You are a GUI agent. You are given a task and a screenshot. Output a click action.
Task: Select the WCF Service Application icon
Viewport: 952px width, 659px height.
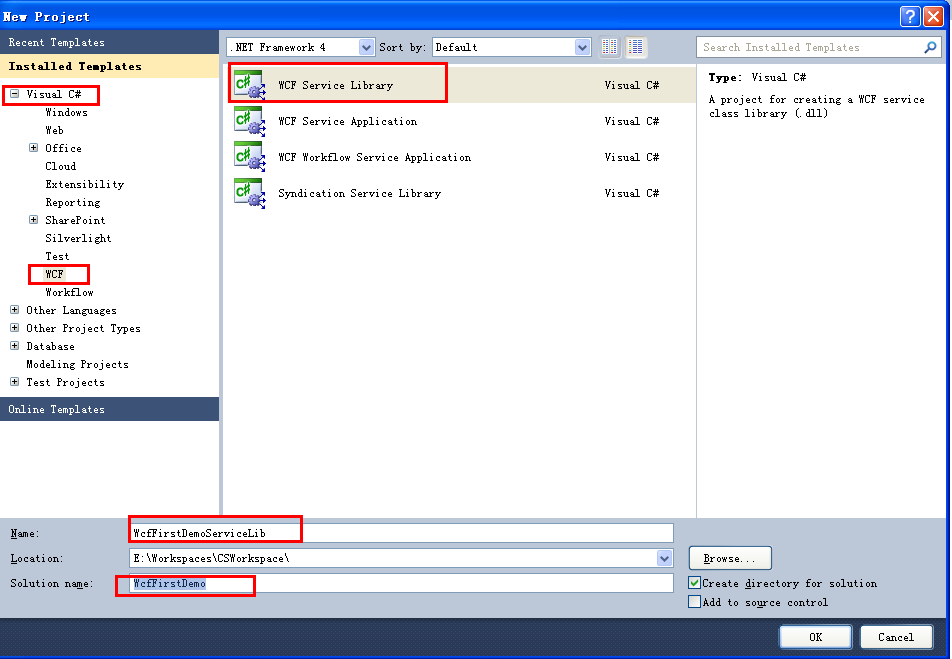pyautogui.click(x=248, y=121)
